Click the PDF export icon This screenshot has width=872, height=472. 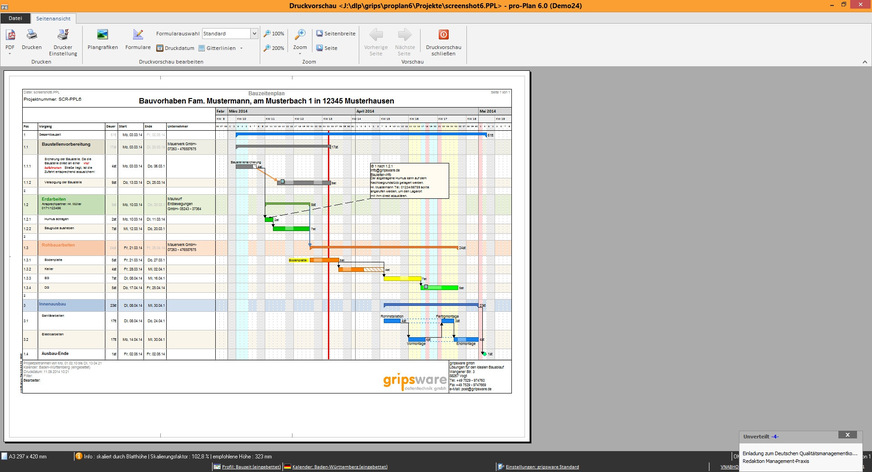pyautogui.click(x=10, y=34)
